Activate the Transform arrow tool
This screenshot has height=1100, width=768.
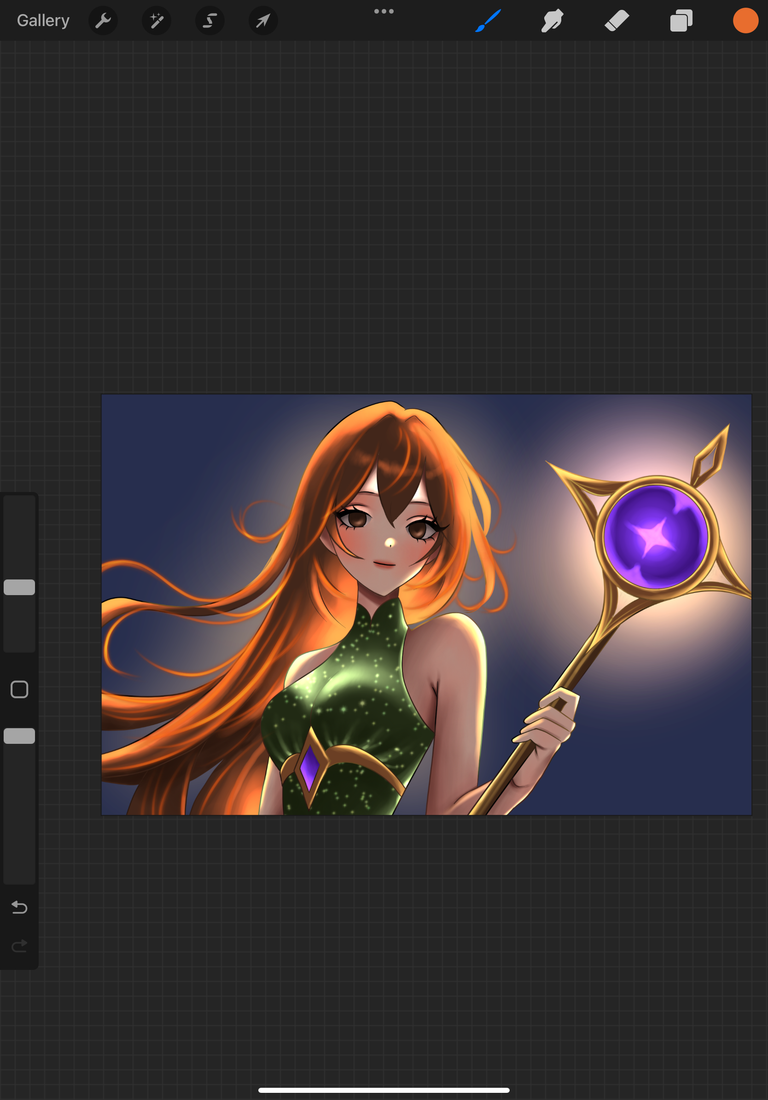[x=263, y=20]
